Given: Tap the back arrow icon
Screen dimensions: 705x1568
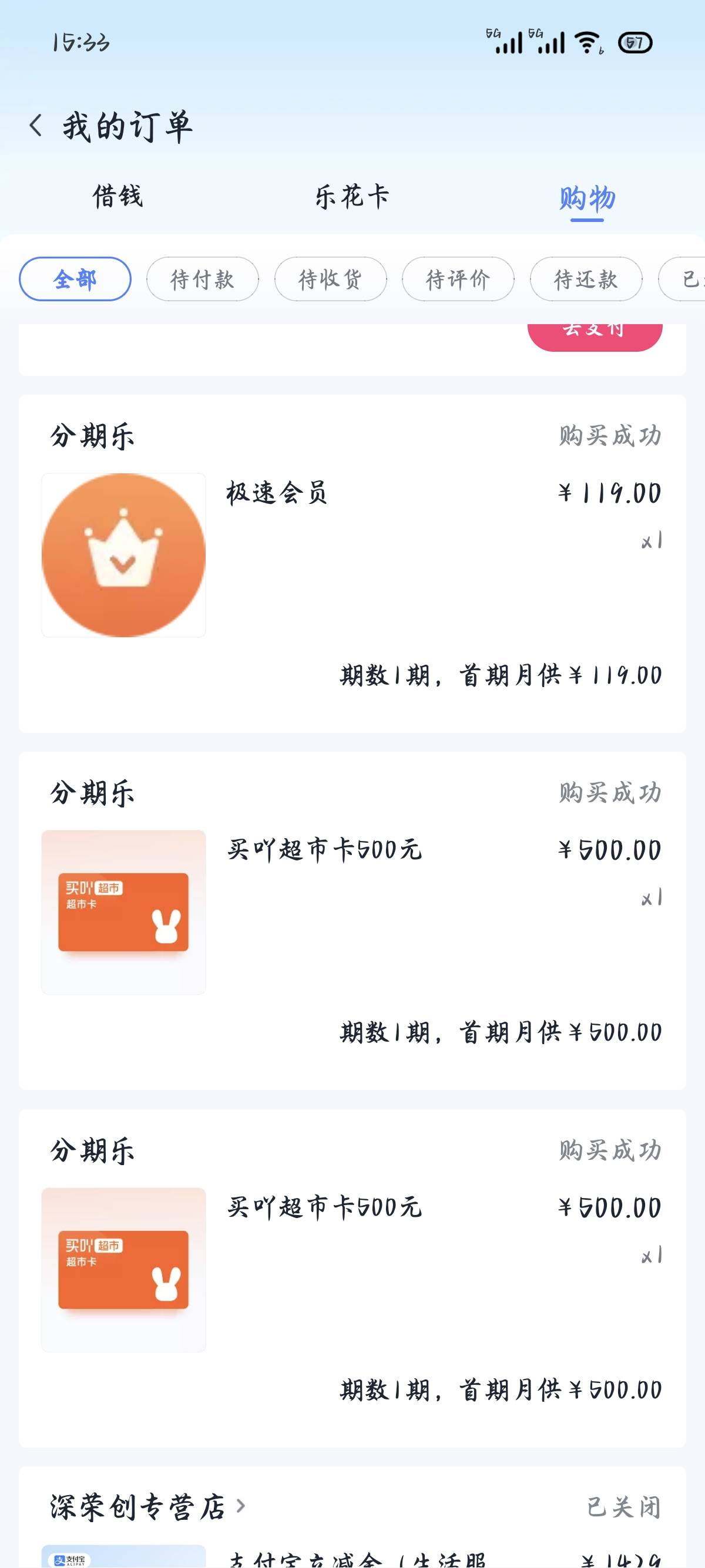Looking at the screenshot, I should tap(36, 126).
